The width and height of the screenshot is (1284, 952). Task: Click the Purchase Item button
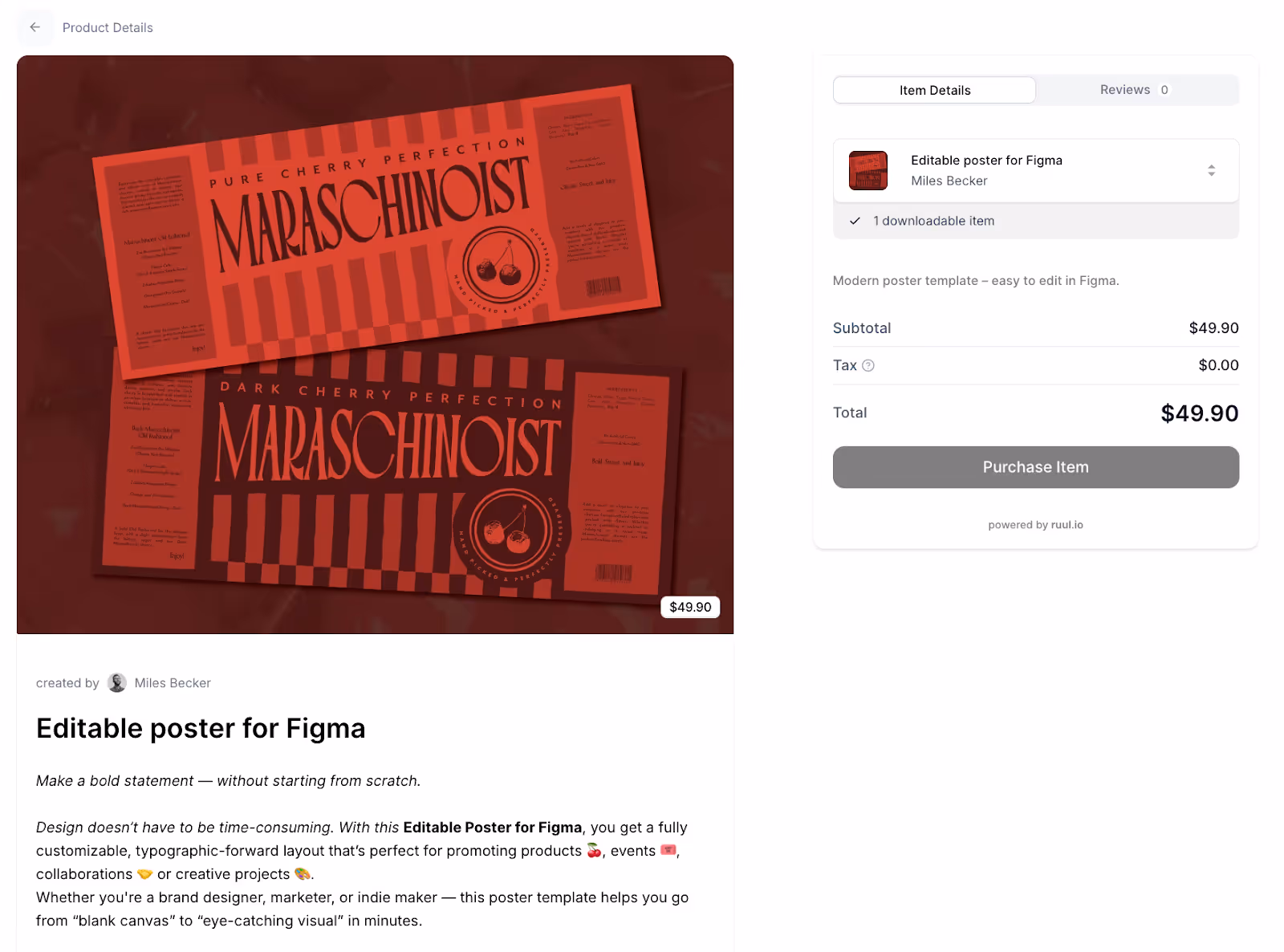click(1036, 467)
